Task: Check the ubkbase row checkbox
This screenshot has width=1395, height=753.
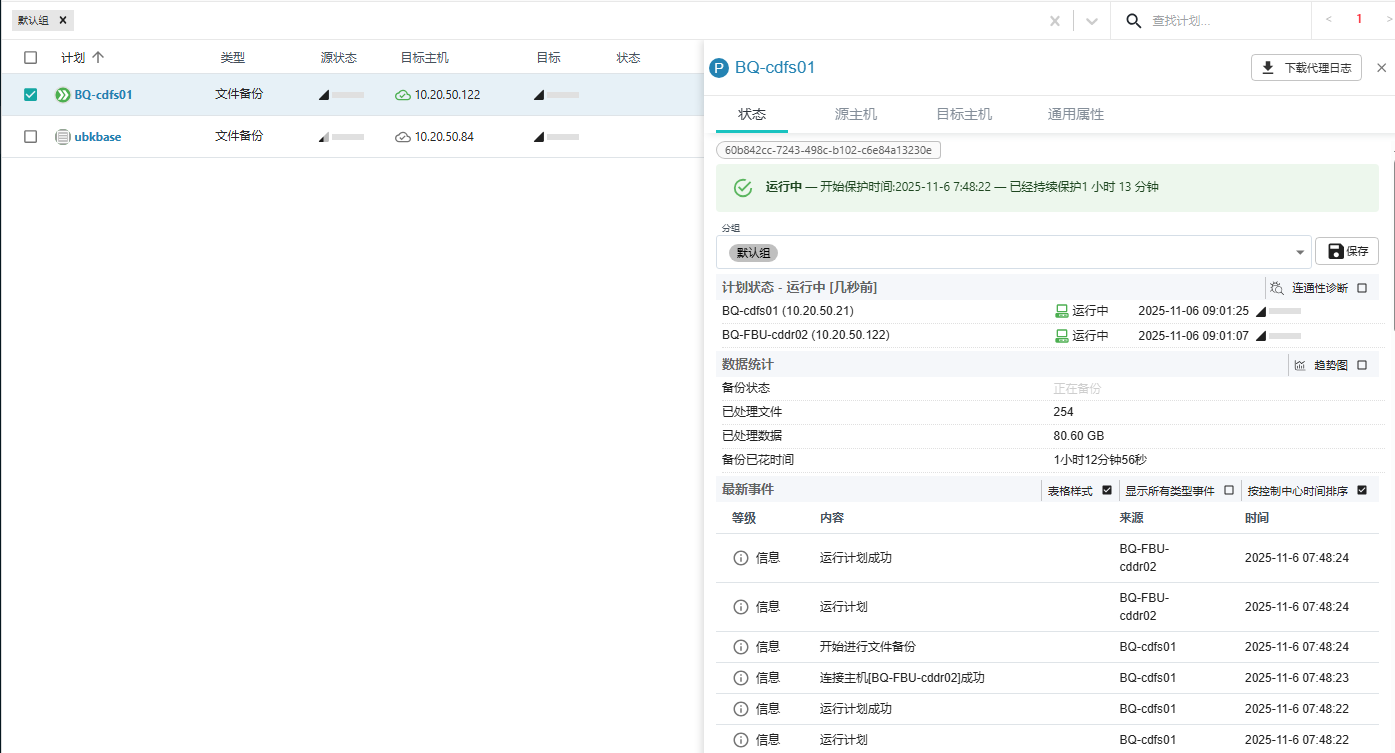Action: pyautogui.click(x=31, y=137)
